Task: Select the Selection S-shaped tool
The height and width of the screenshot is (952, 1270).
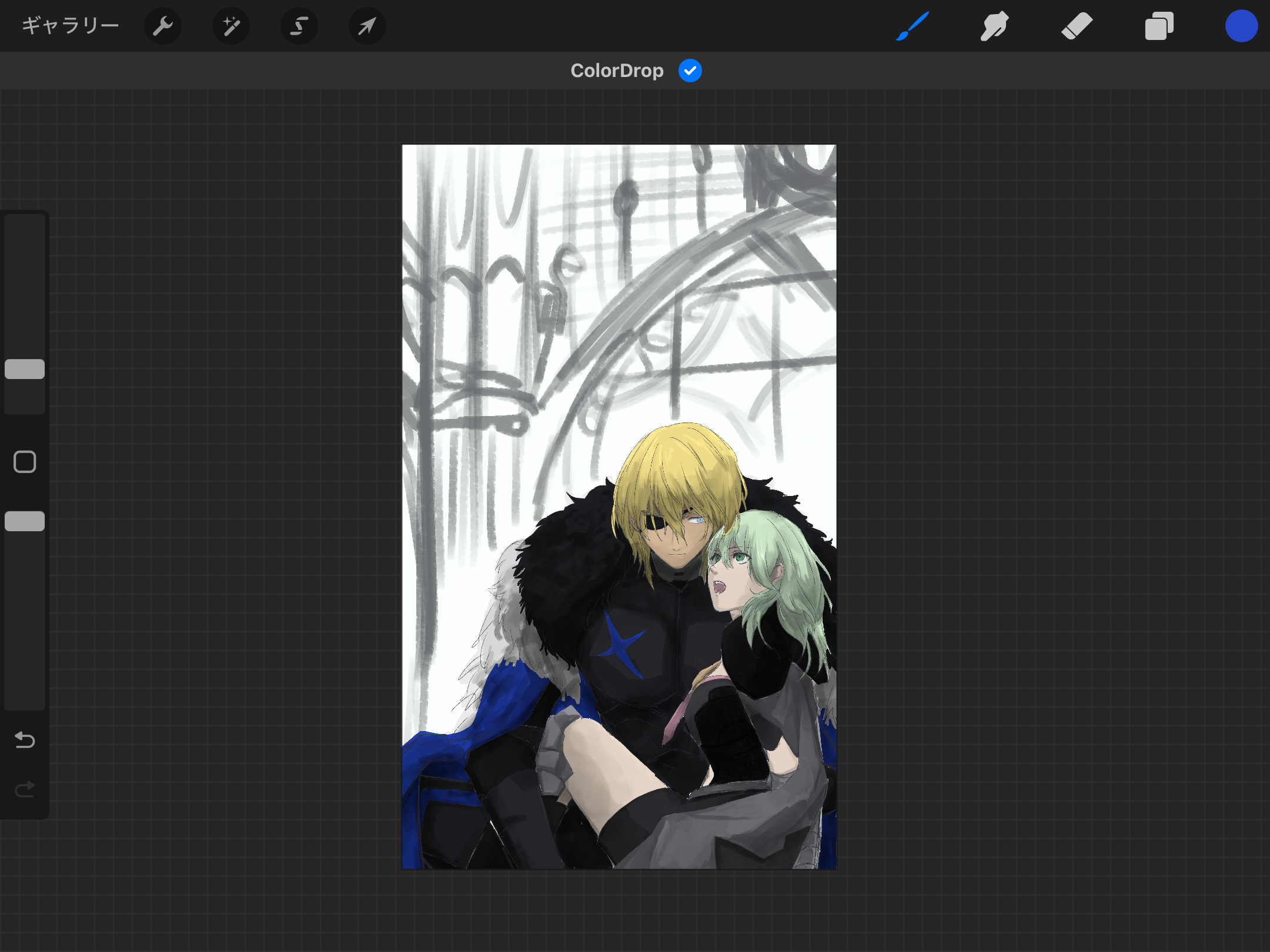Action: point(299,26)
